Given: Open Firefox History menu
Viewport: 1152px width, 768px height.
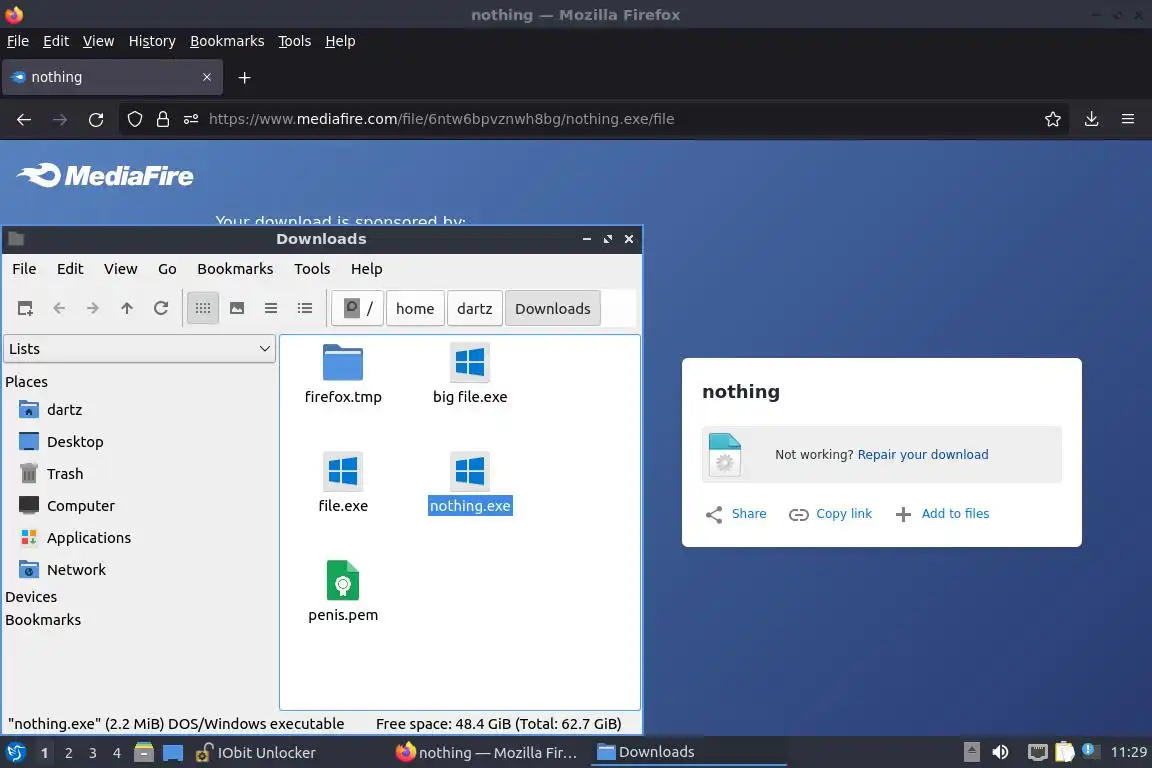Looking at the screenshot, I should pyautogui.click(x=152, y=41).
